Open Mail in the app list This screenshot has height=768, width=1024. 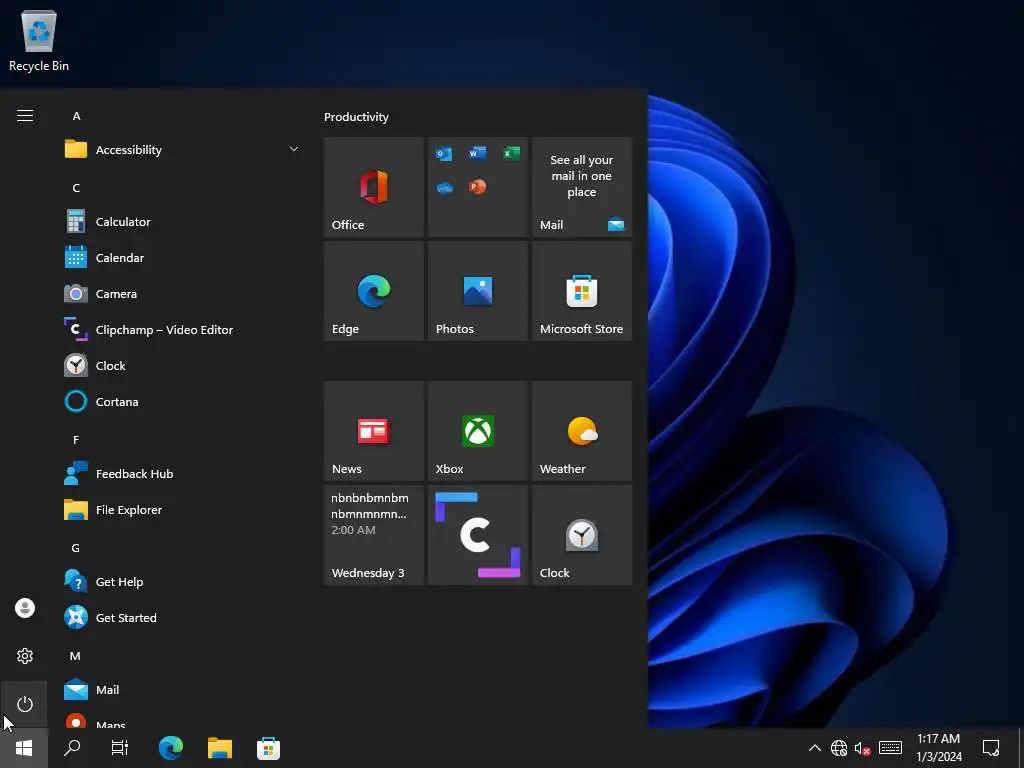pyautogui.click(x=183, y=690)
